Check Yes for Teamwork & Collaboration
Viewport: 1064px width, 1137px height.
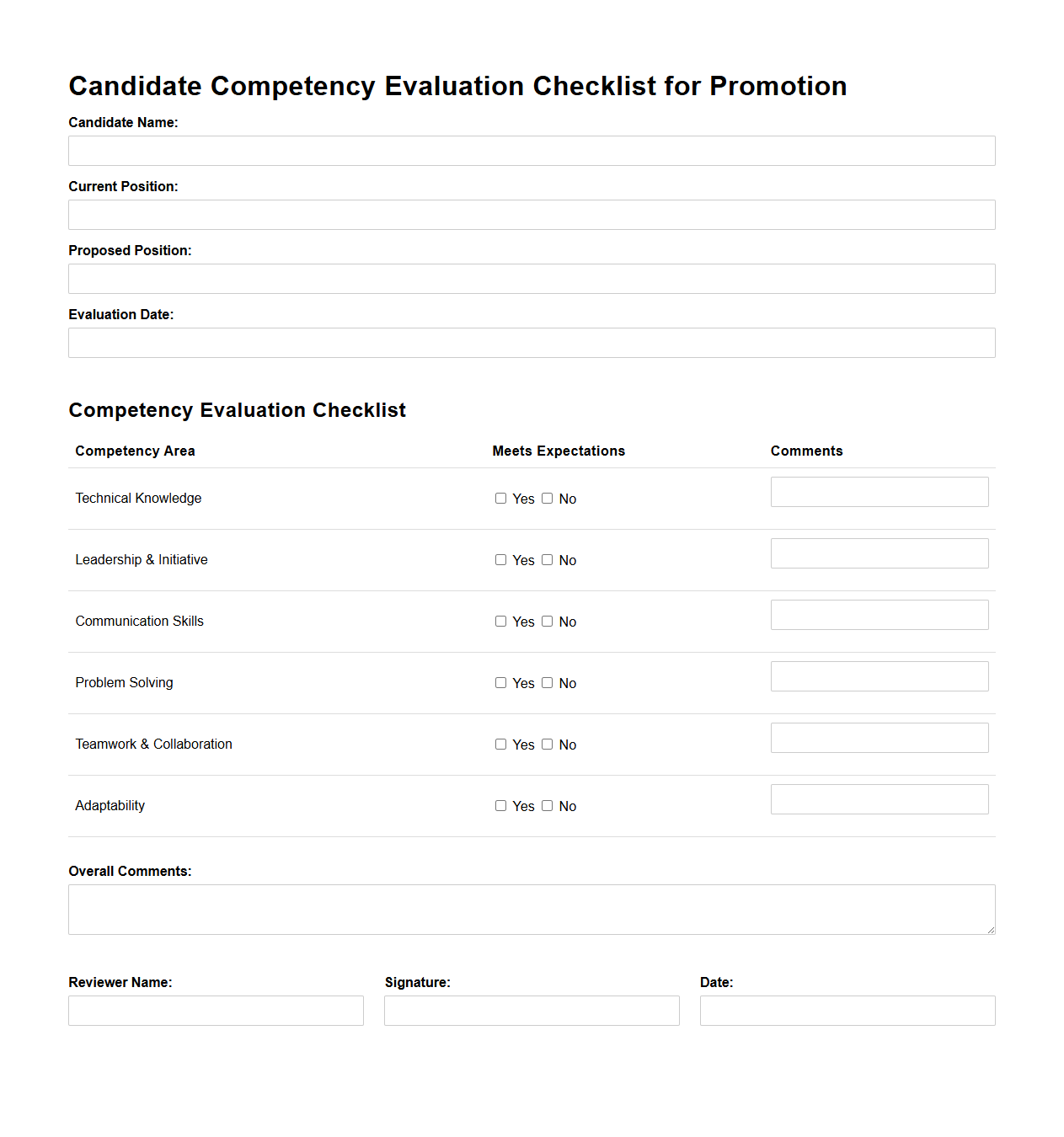pos(500,745)
